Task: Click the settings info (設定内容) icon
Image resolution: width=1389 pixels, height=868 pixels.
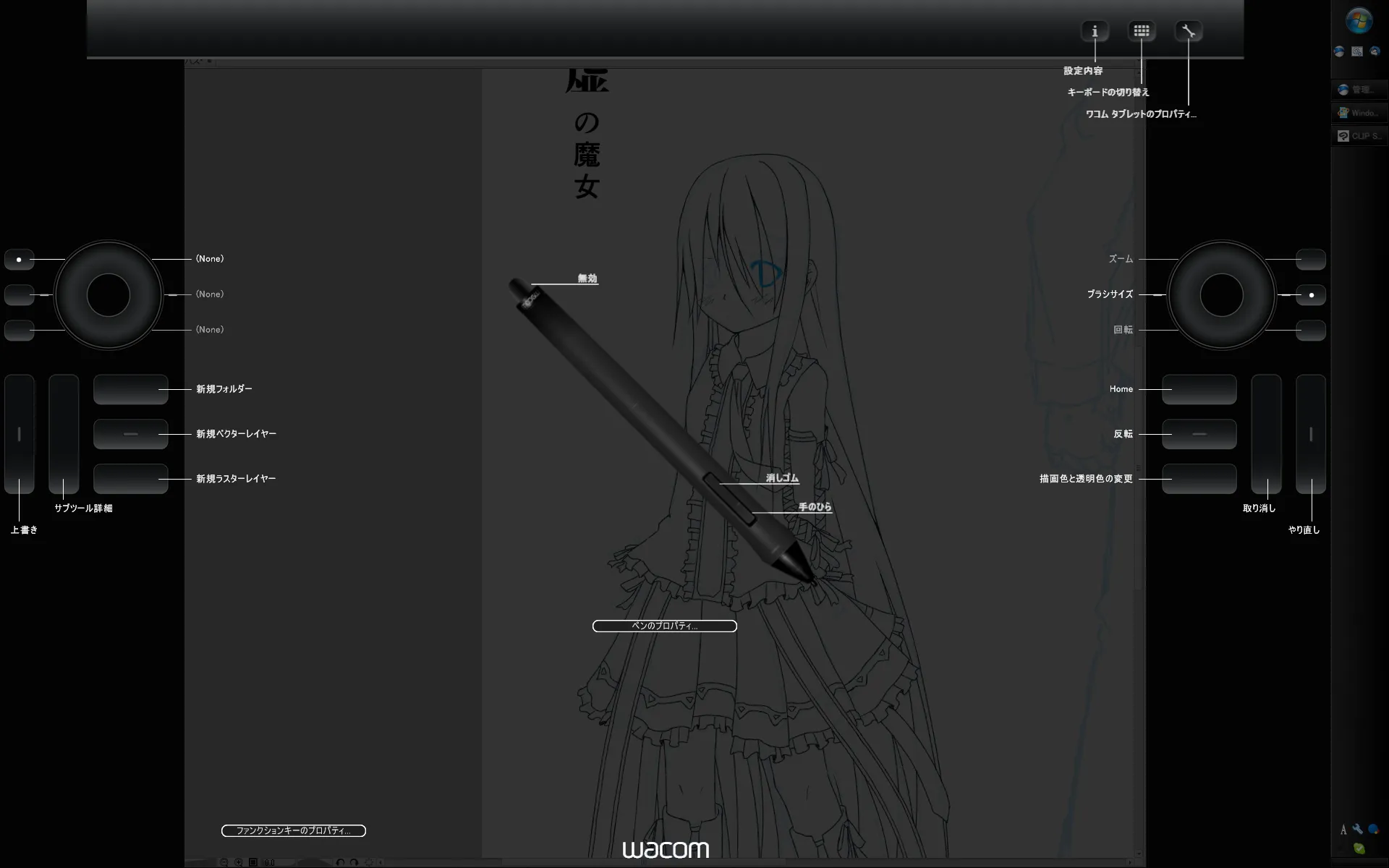Action: click(x=1095, y=31)
